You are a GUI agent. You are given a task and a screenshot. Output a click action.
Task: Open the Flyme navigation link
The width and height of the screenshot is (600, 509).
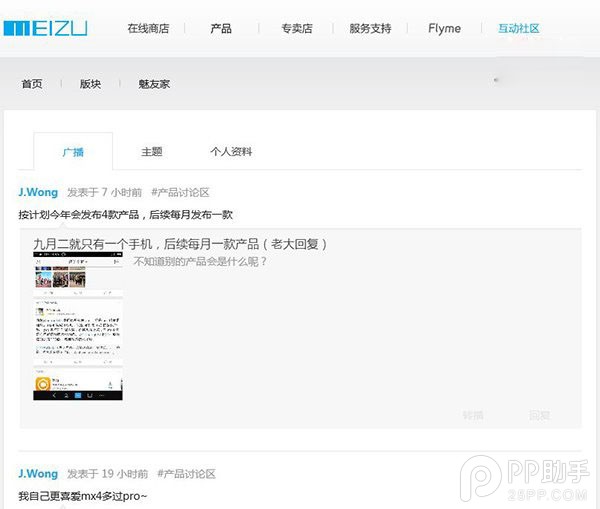pyautogui.click(x=444, y=28)
